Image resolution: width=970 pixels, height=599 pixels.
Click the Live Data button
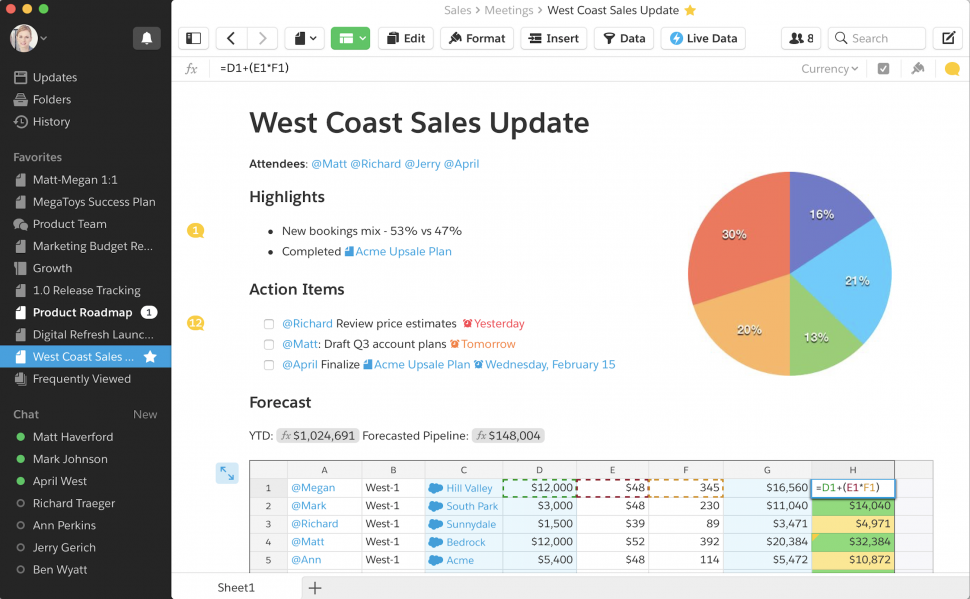click(702, 39)
